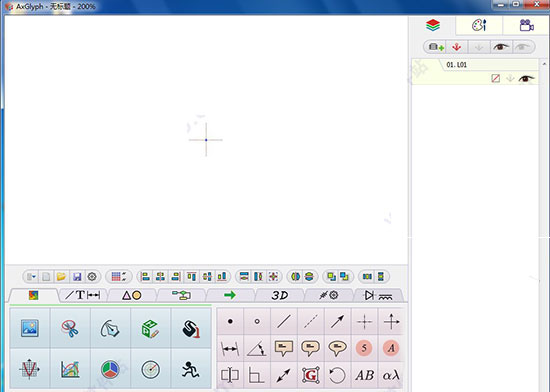Viewport: 550px width, 392px height.
Task: Open the line and text tools tab
Action: click(x=83, y=295)
